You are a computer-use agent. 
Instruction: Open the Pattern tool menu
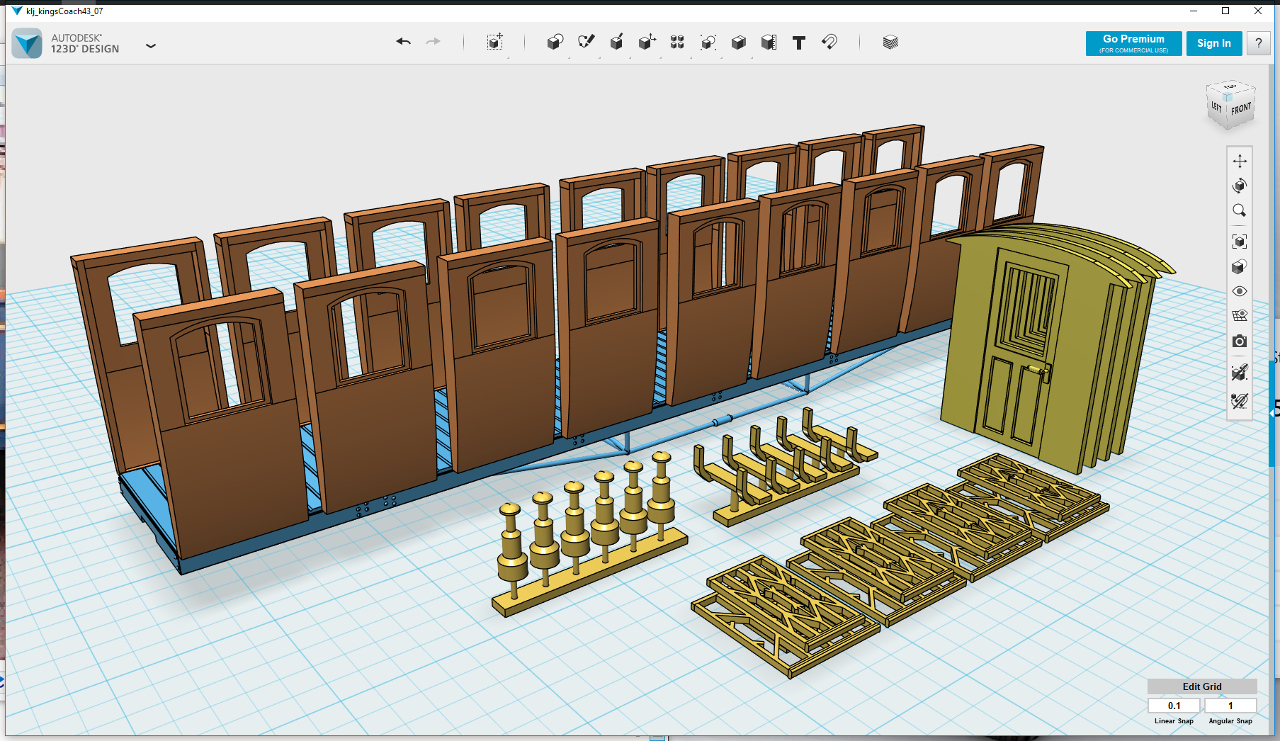(x=677, y=42)
